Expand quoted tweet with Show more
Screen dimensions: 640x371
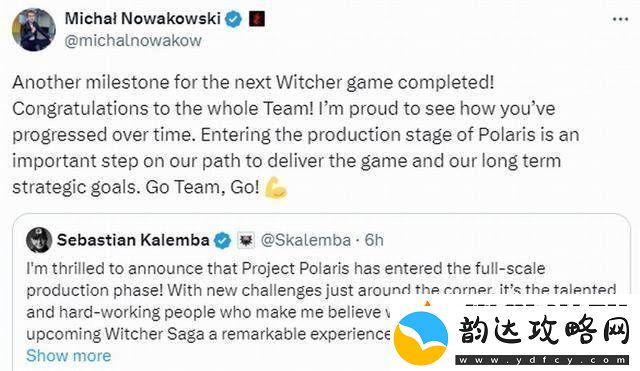pyautogui.click(x=69, y=355)
